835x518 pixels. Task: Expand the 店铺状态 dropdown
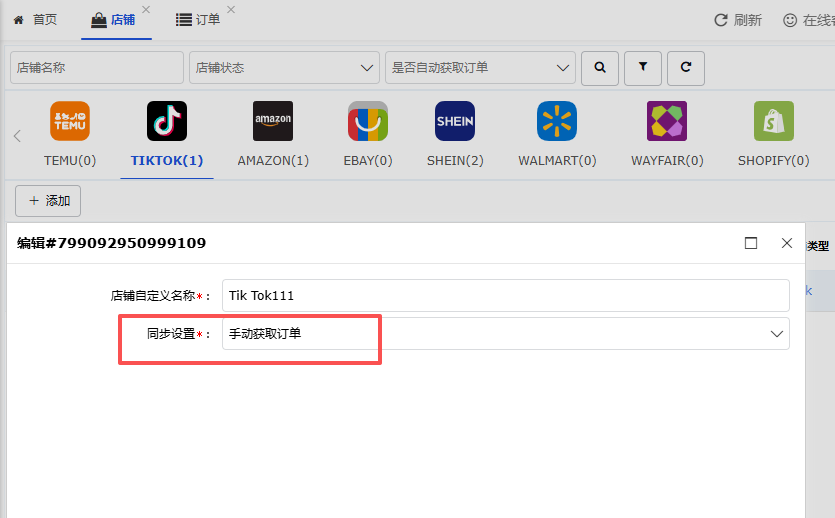tap(284, 68)
